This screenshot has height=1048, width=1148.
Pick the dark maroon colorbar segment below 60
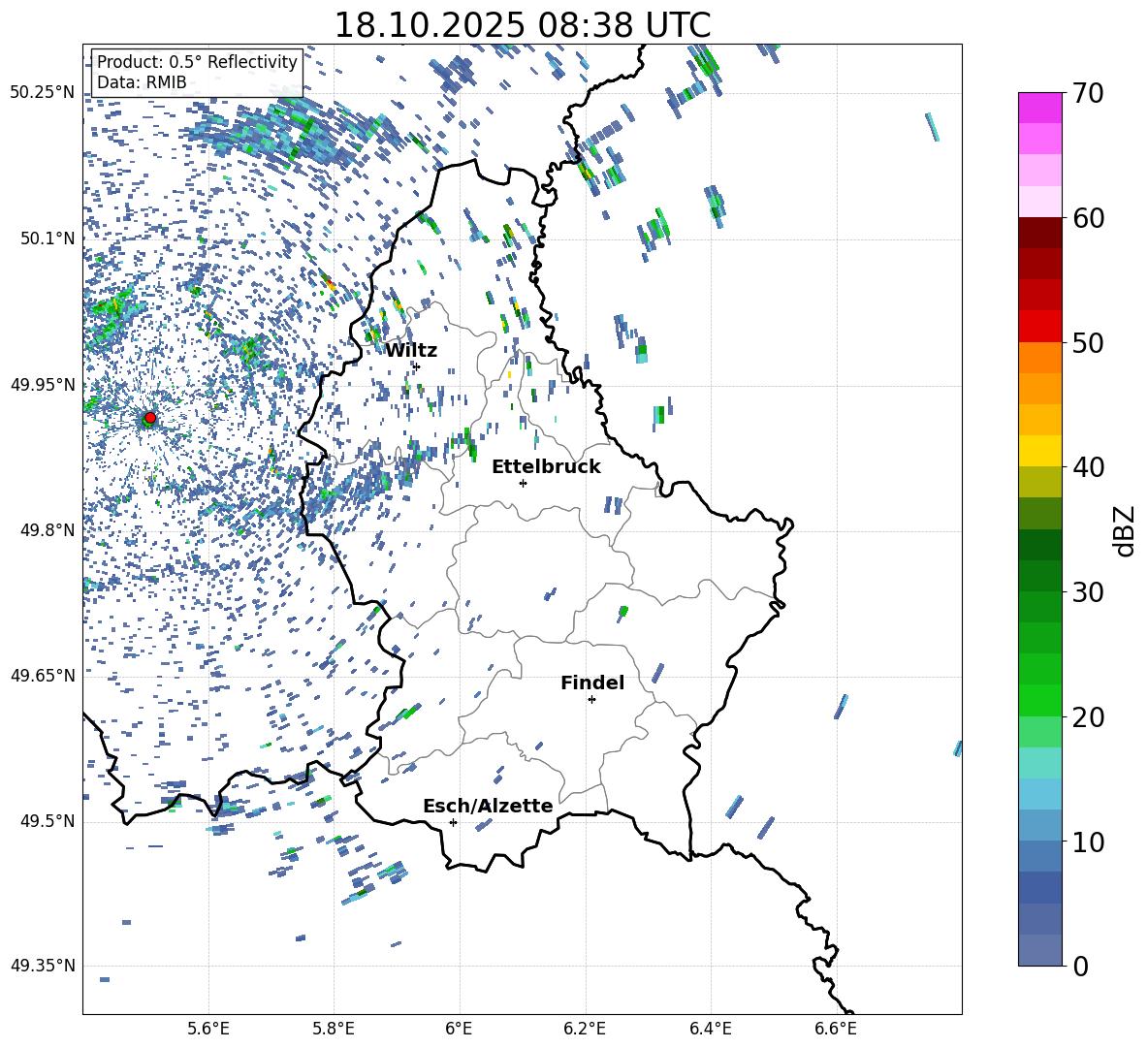click(1040, 233)
